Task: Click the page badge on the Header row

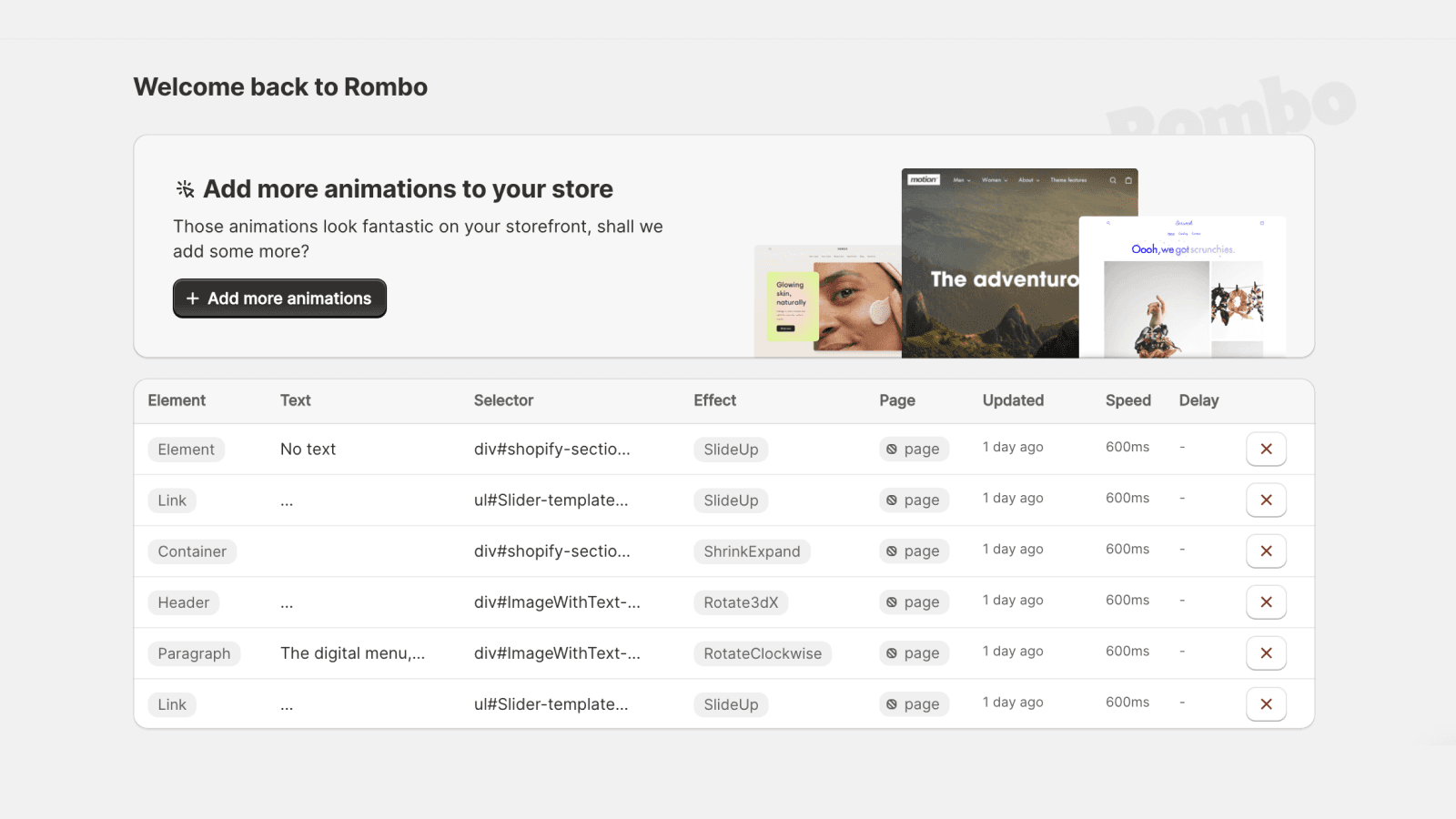Action: pos(914,602)
